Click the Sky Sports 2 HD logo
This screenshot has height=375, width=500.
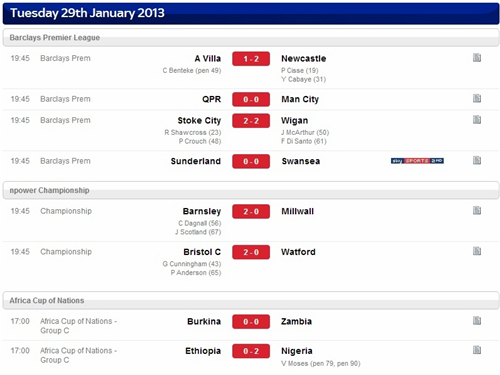click(417, 161)
